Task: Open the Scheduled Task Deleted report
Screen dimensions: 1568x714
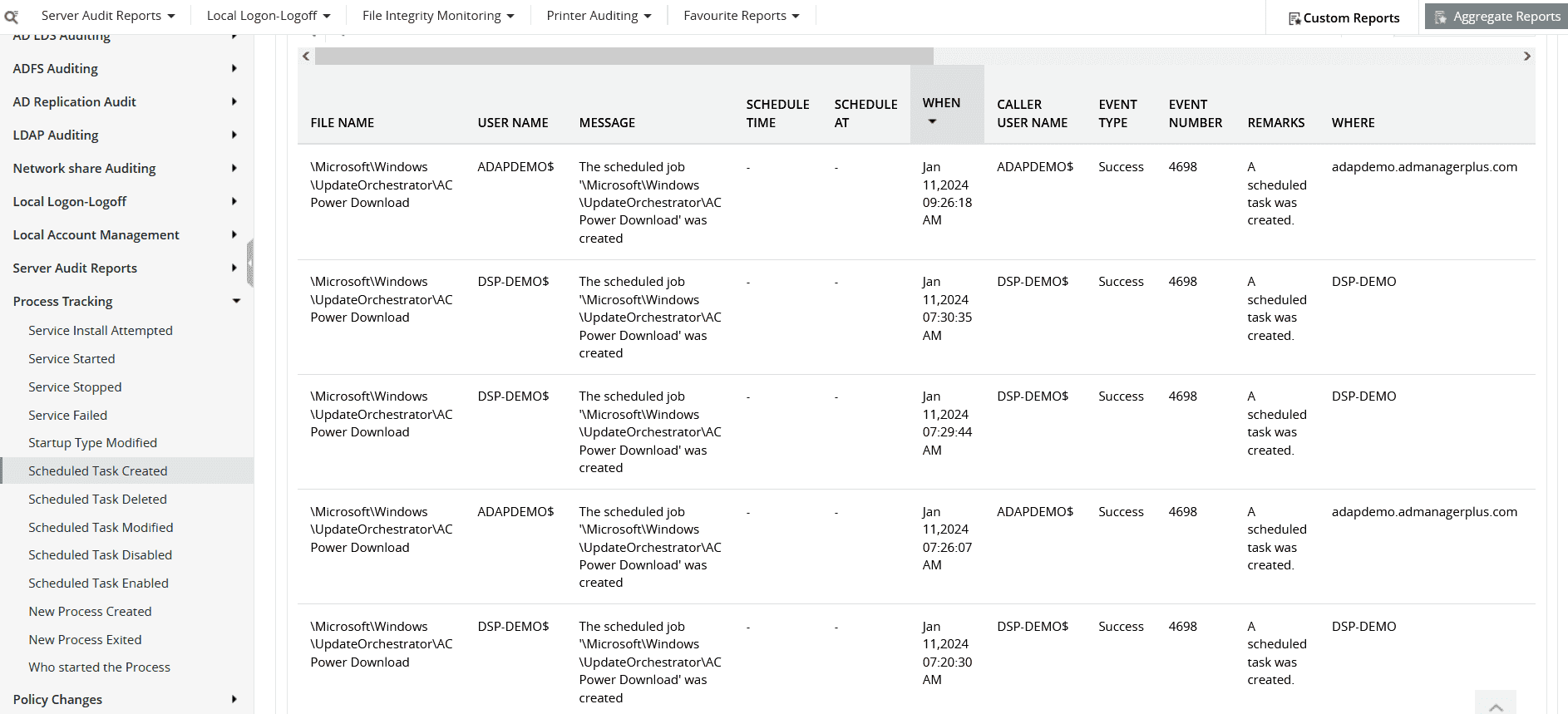Action: pyautogui.click(x=97, y=499)
